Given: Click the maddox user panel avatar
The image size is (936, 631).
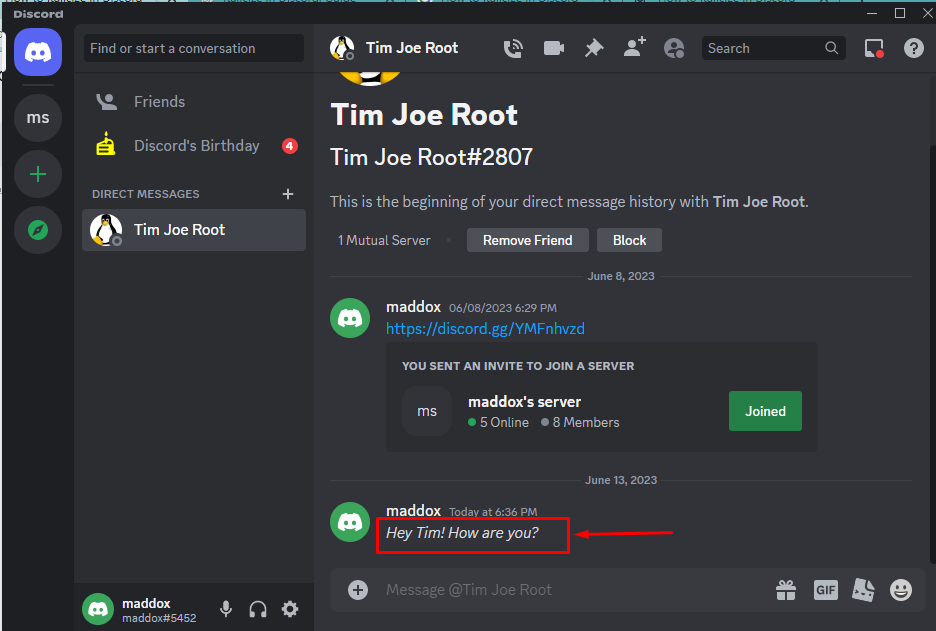Looking at the screenshot, I should coord(98,609).
